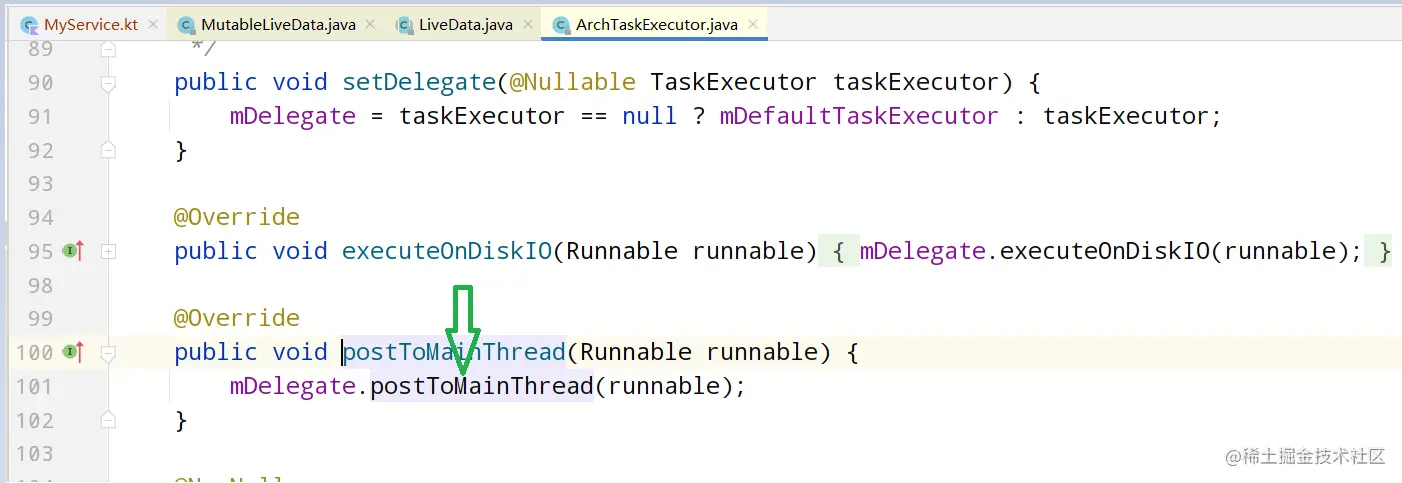Click line number 94 in gutter
This screenshot has width=1402, height=483.
(40, 218)
